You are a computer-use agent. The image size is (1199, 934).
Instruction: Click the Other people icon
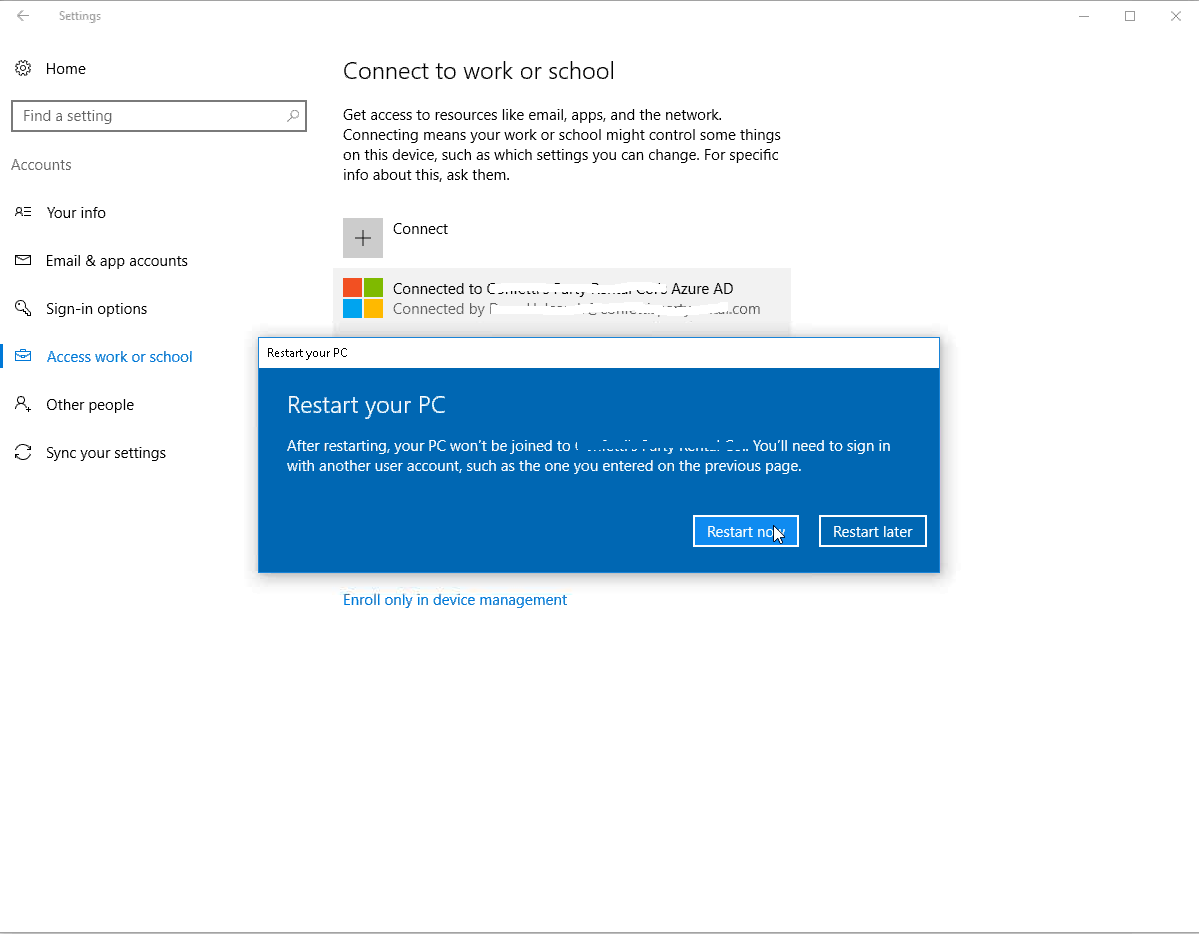[x=23, y=405]
